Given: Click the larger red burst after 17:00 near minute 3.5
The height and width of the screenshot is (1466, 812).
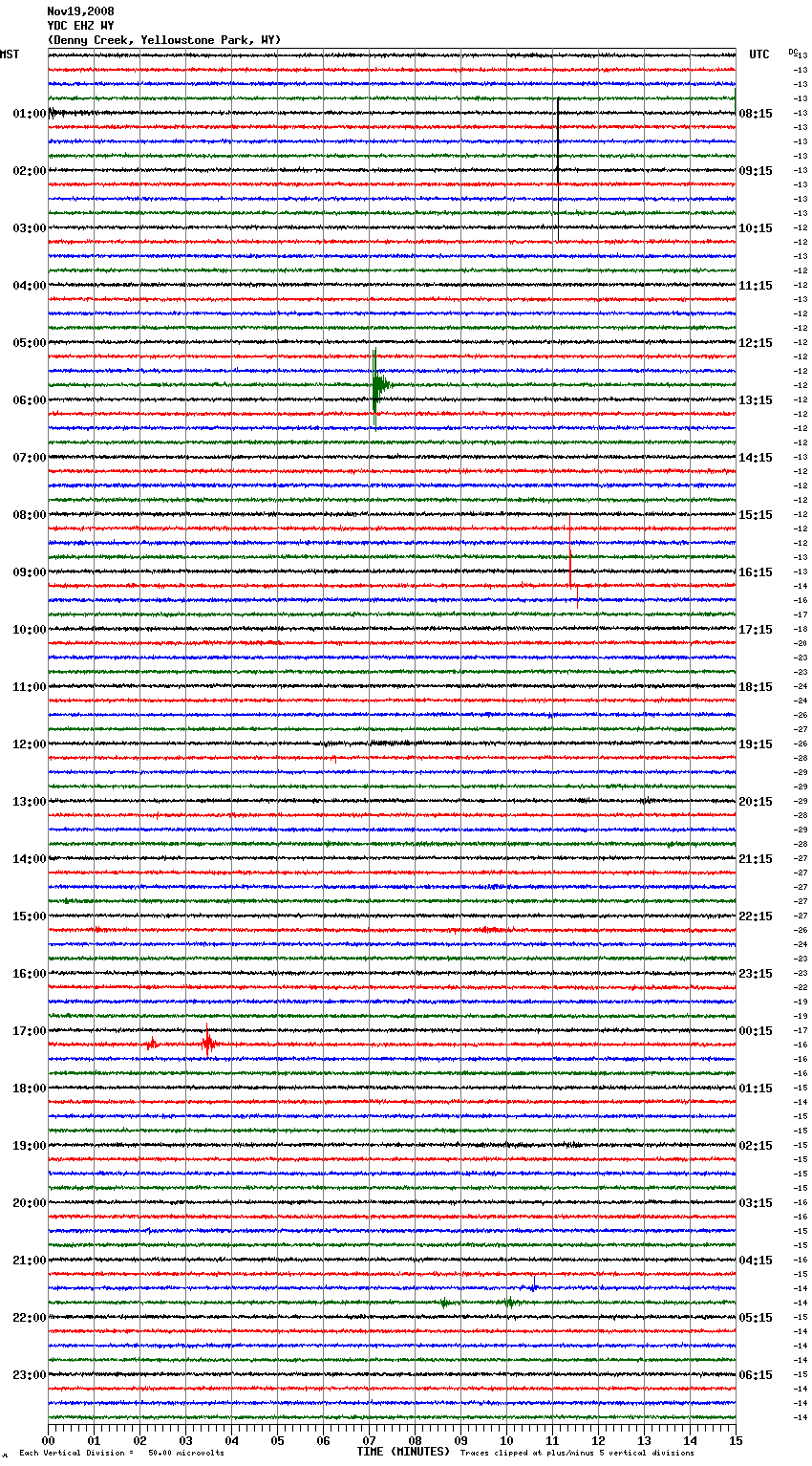Looking at the screenshot, I should 208,1043.
